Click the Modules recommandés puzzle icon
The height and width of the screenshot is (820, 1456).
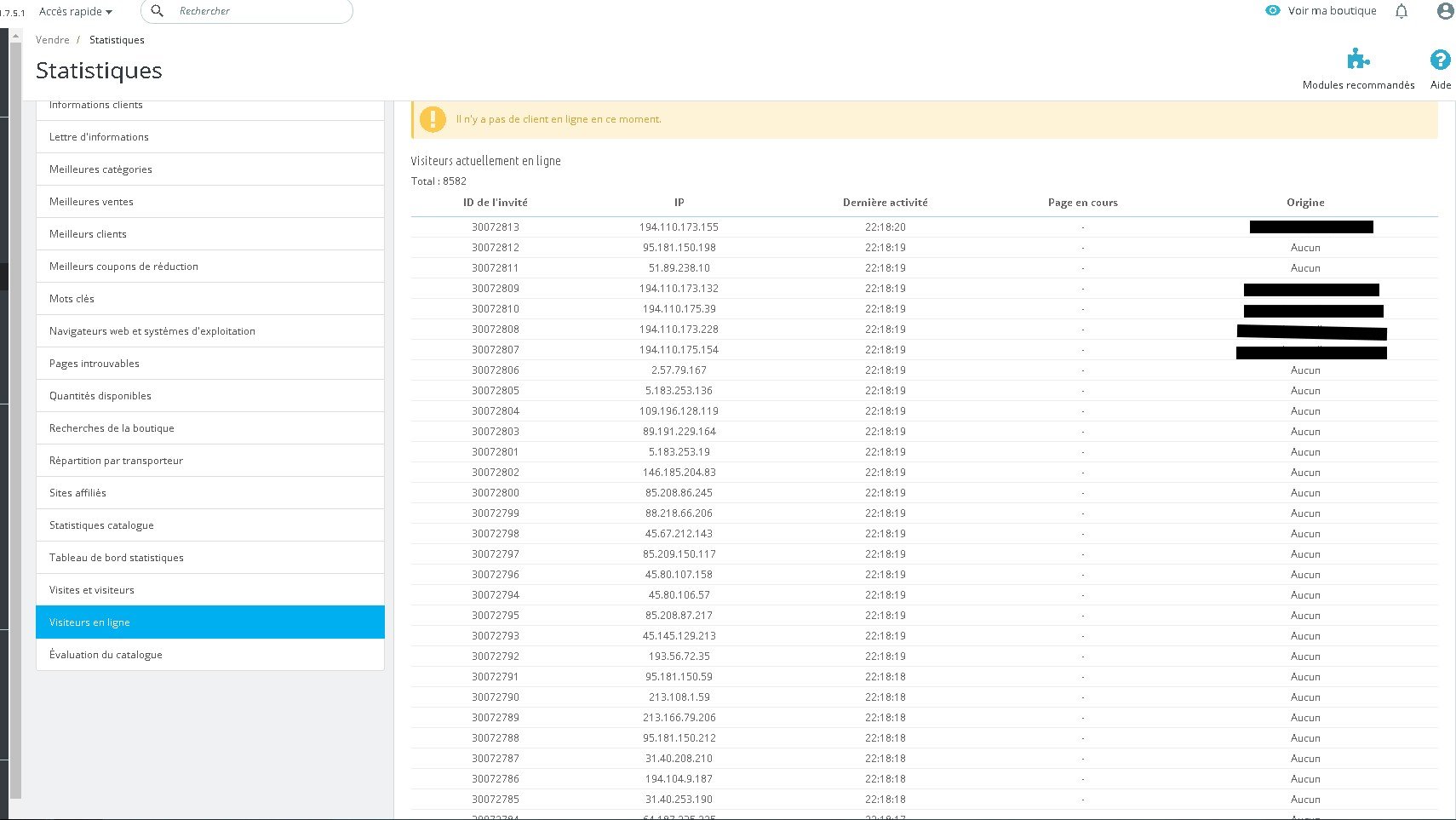tap(1358, 59)
